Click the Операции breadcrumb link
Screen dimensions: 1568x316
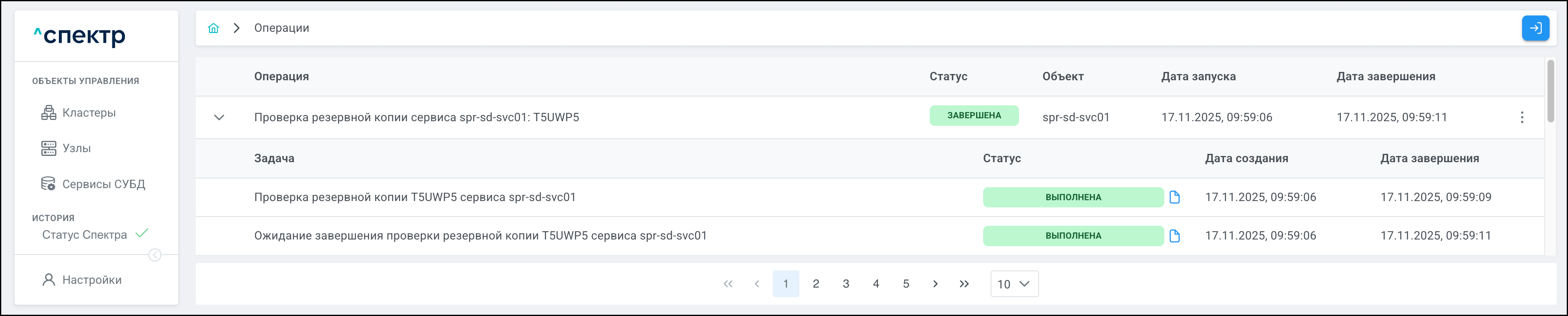[x=281, y=28]
